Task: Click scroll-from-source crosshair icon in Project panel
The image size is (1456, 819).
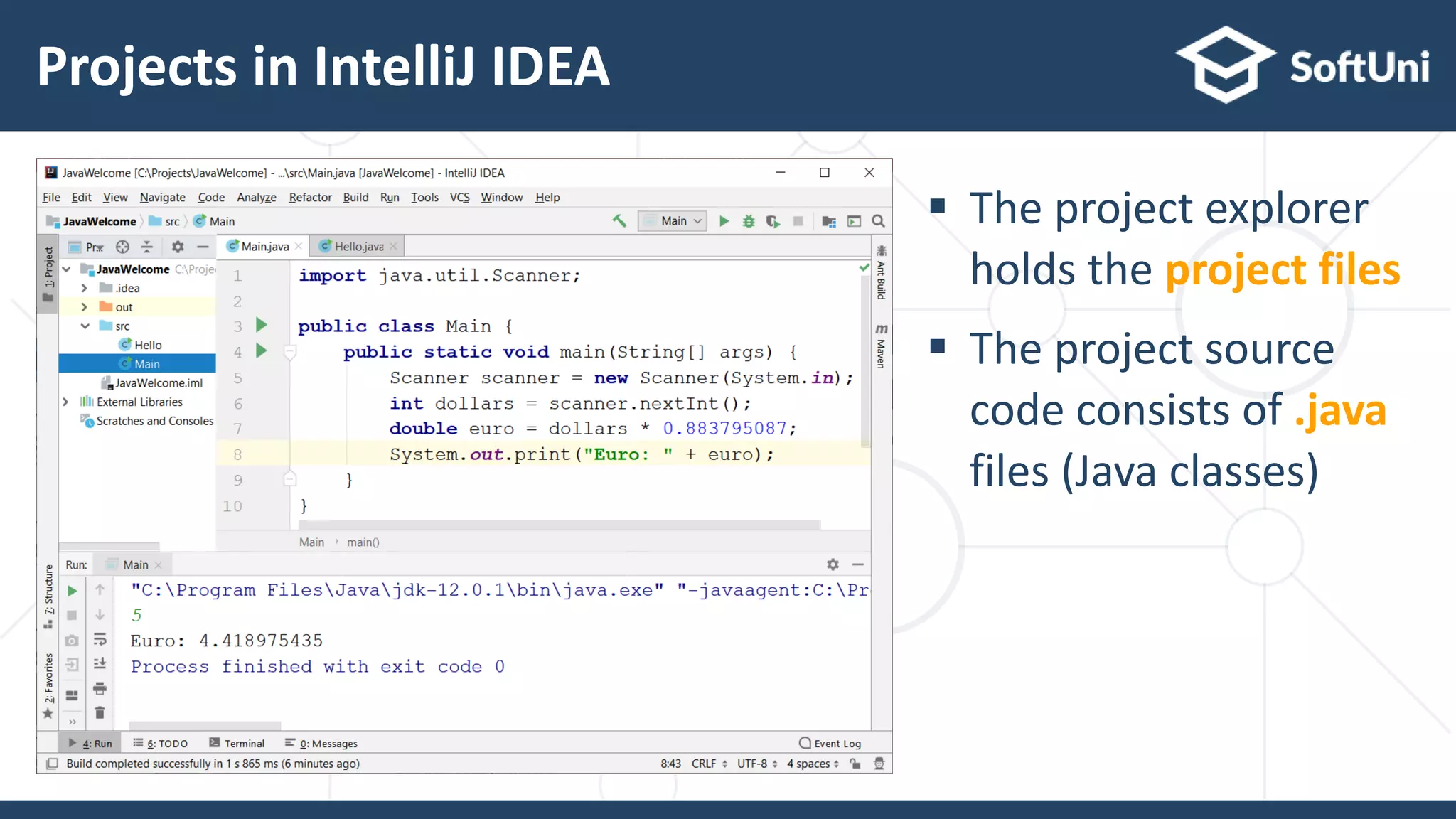Action: tap(122, 247)
